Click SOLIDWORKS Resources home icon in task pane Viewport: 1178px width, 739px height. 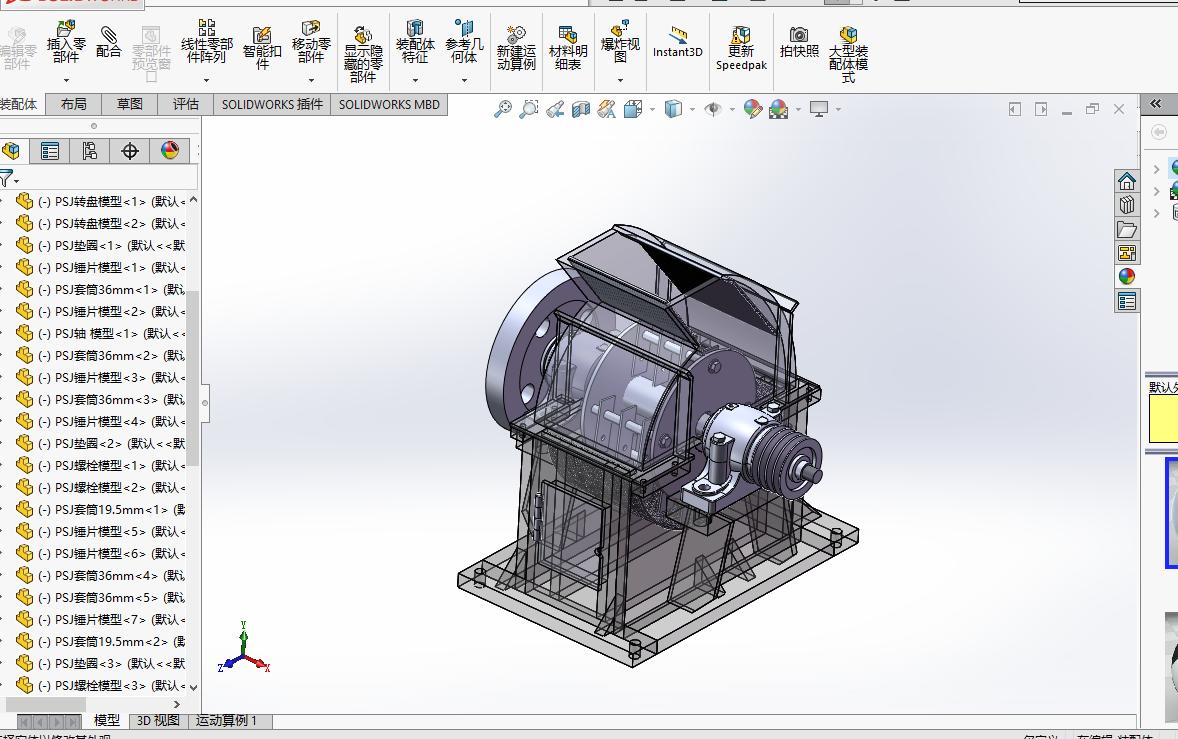1126,181
